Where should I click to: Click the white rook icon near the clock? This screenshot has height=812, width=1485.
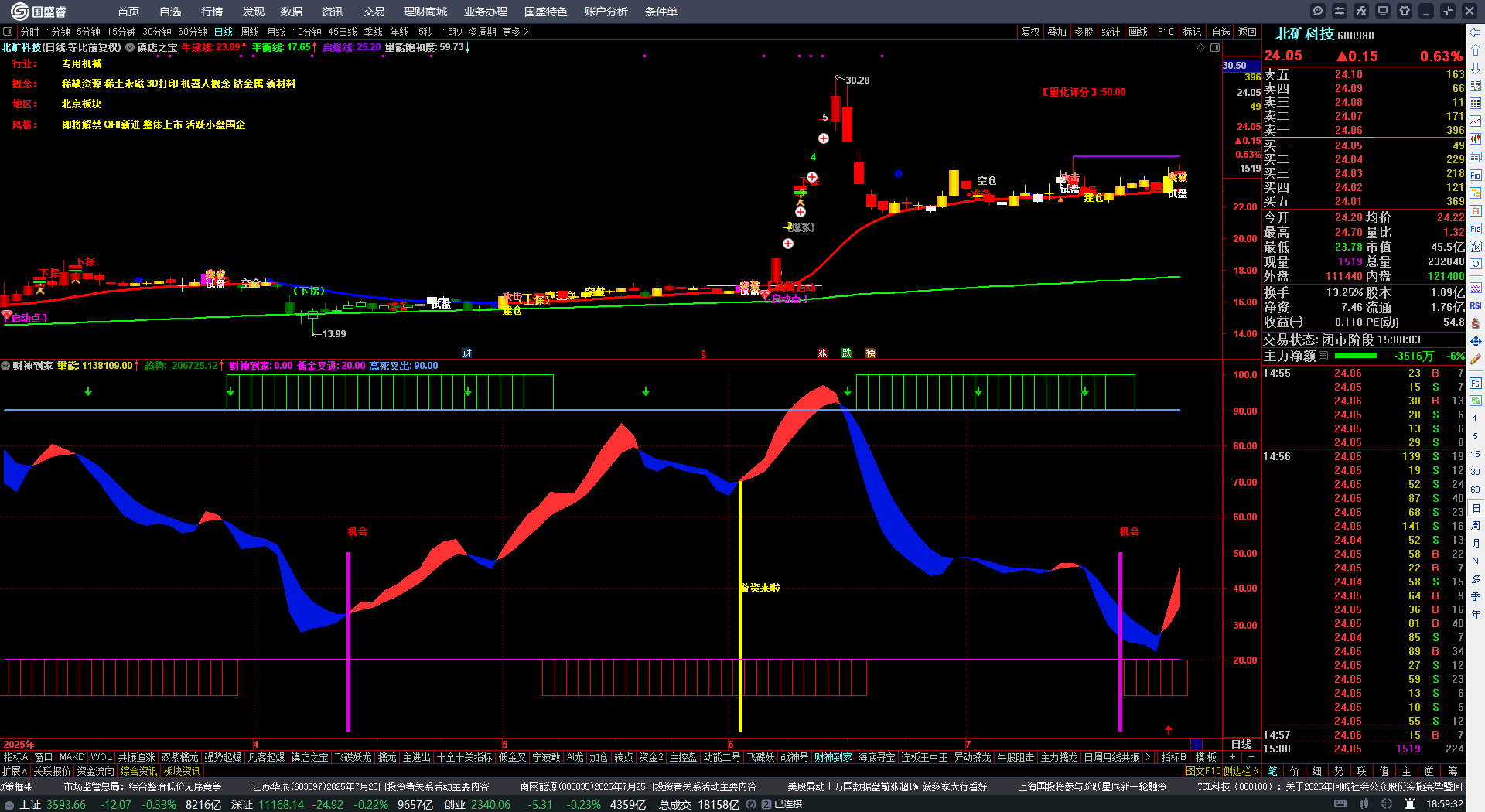1410,804
